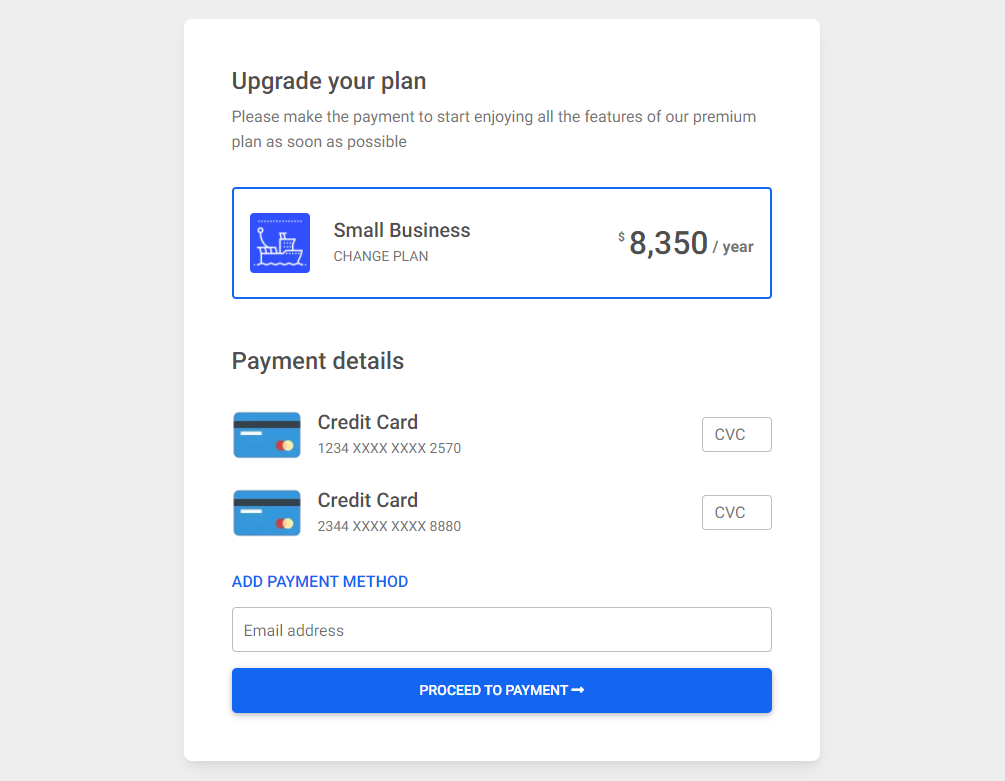Click the CVC field for card 2570
This screenshot has width=1005, height=781.
pyautogui.click(x=736, y=434)
